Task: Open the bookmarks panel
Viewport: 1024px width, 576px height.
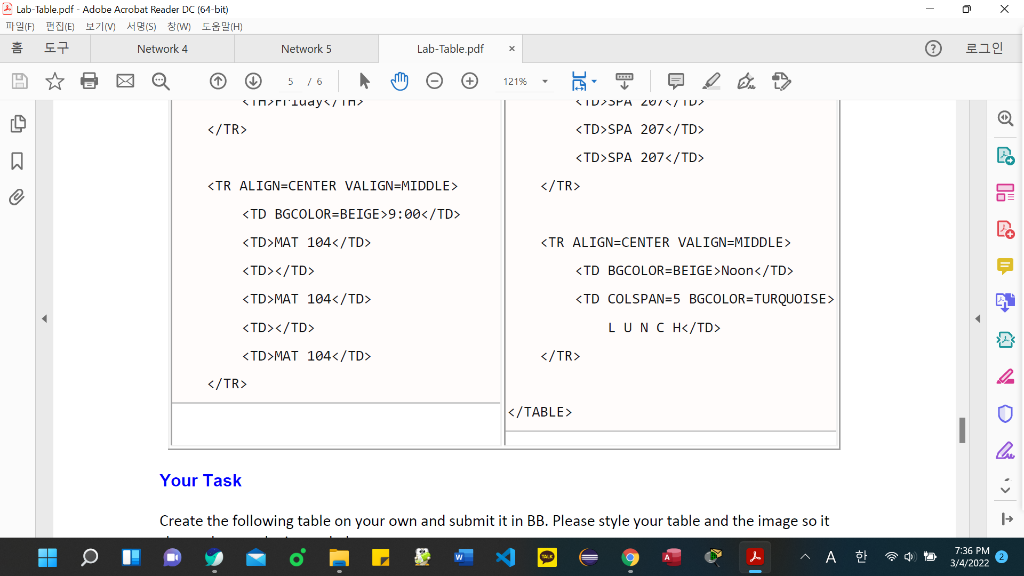Action: pos(17,161)
